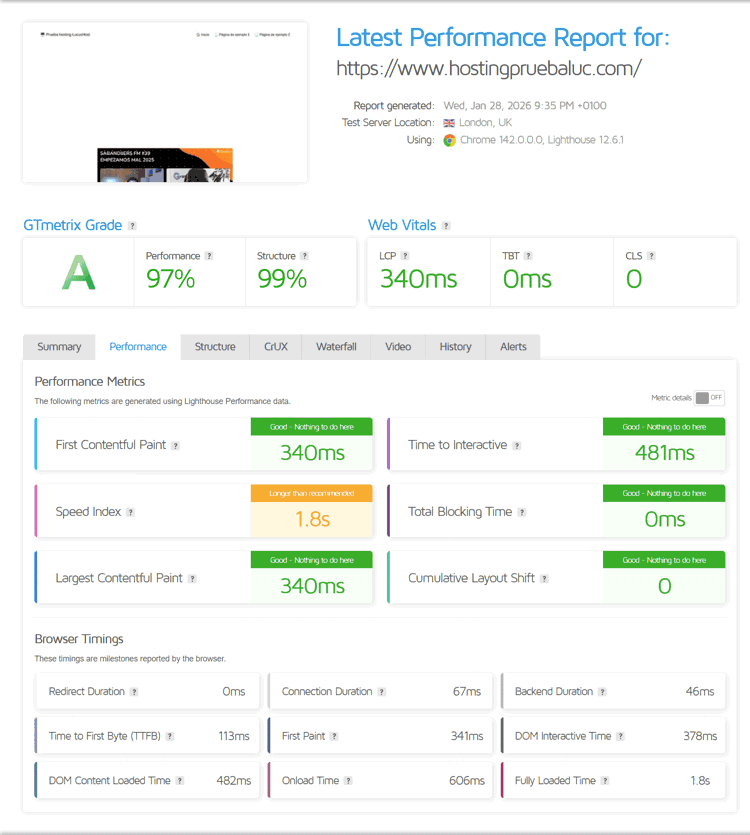Screen dimensions: 750x835
Task: Click the question mark beside Time to Interactive
Action: point(517,446)
